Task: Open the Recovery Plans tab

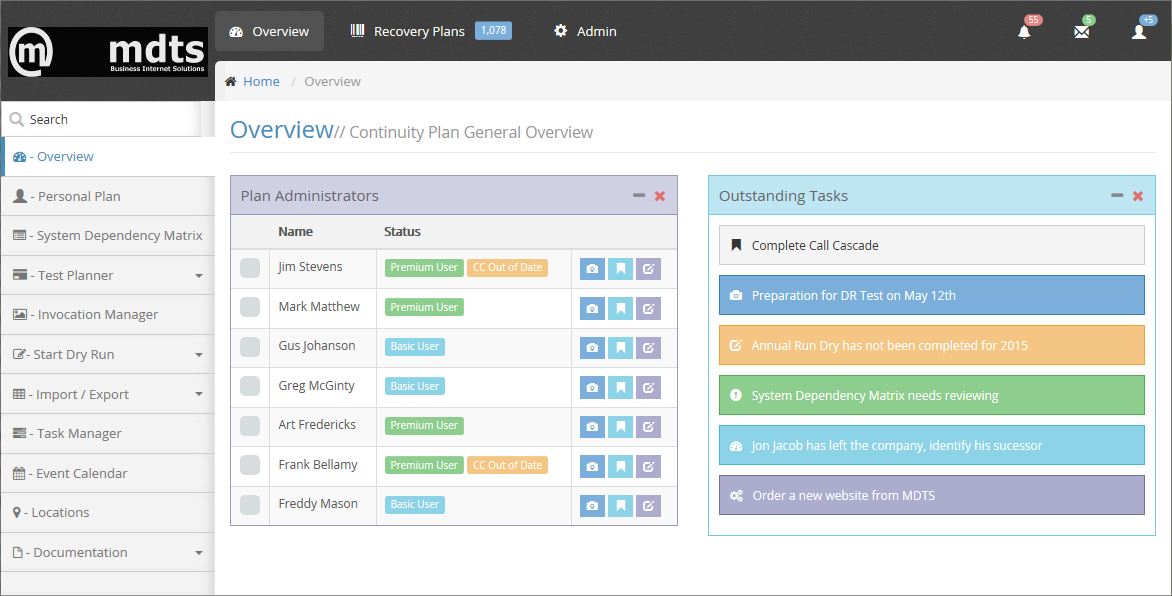Action: (x=431, y=31)
